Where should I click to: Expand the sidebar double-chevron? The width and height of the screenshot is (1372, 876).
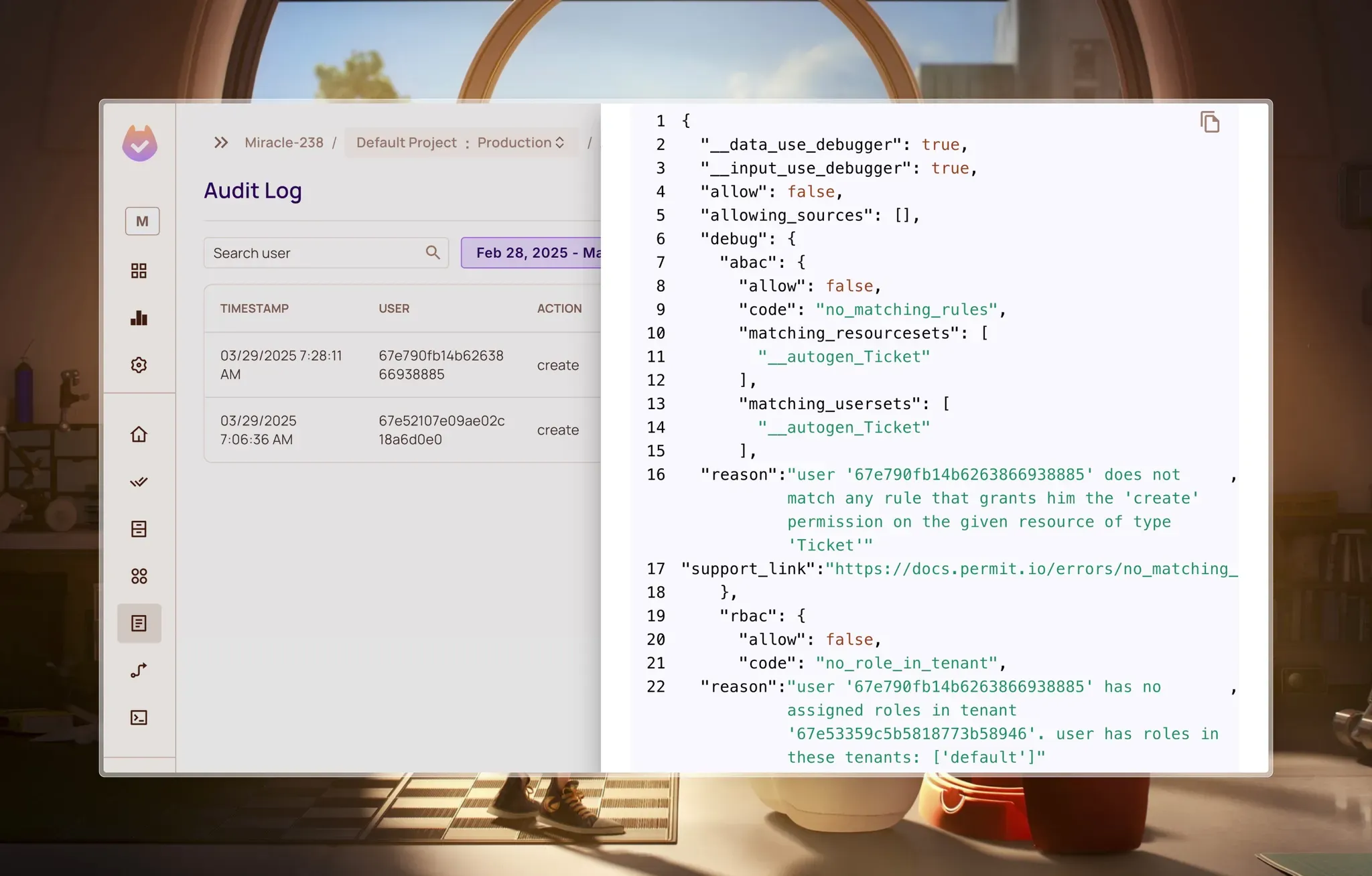point(221,143)
